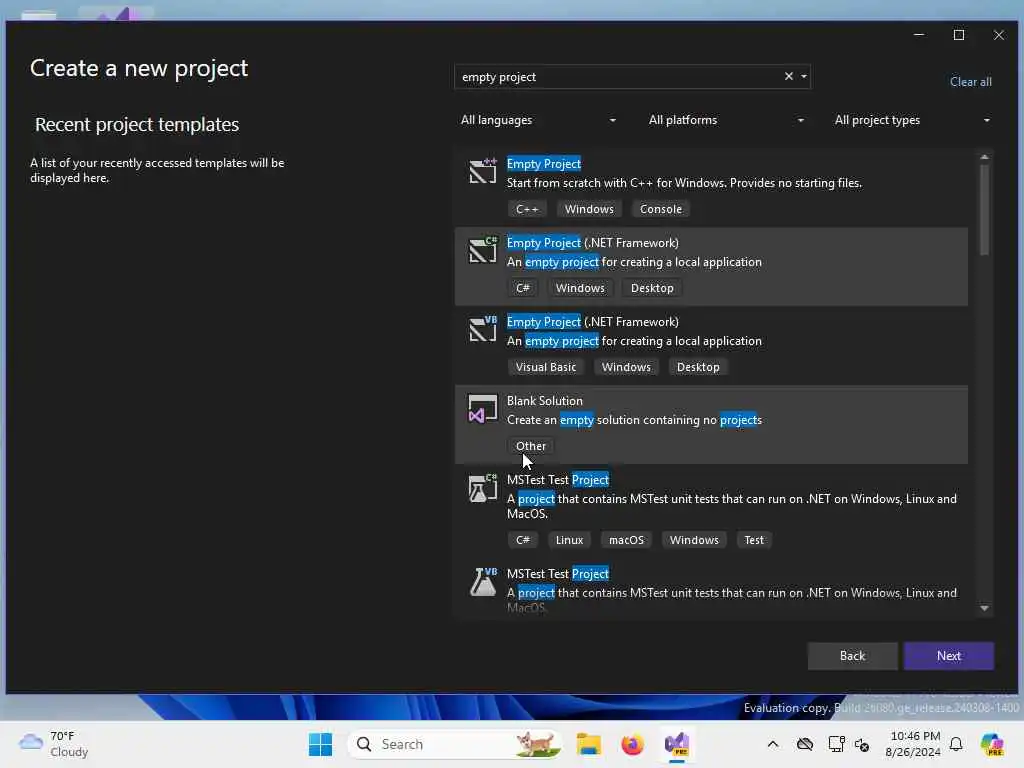This screenshot has height=768, width=1024.
Task: Show hidden system tray icons
Action: [773, 744]
